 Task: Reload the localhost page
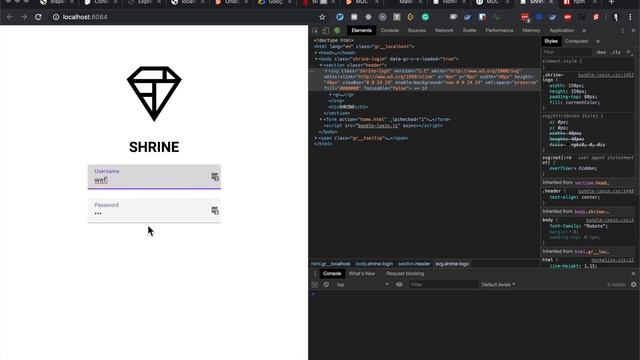tap(38, 17)
